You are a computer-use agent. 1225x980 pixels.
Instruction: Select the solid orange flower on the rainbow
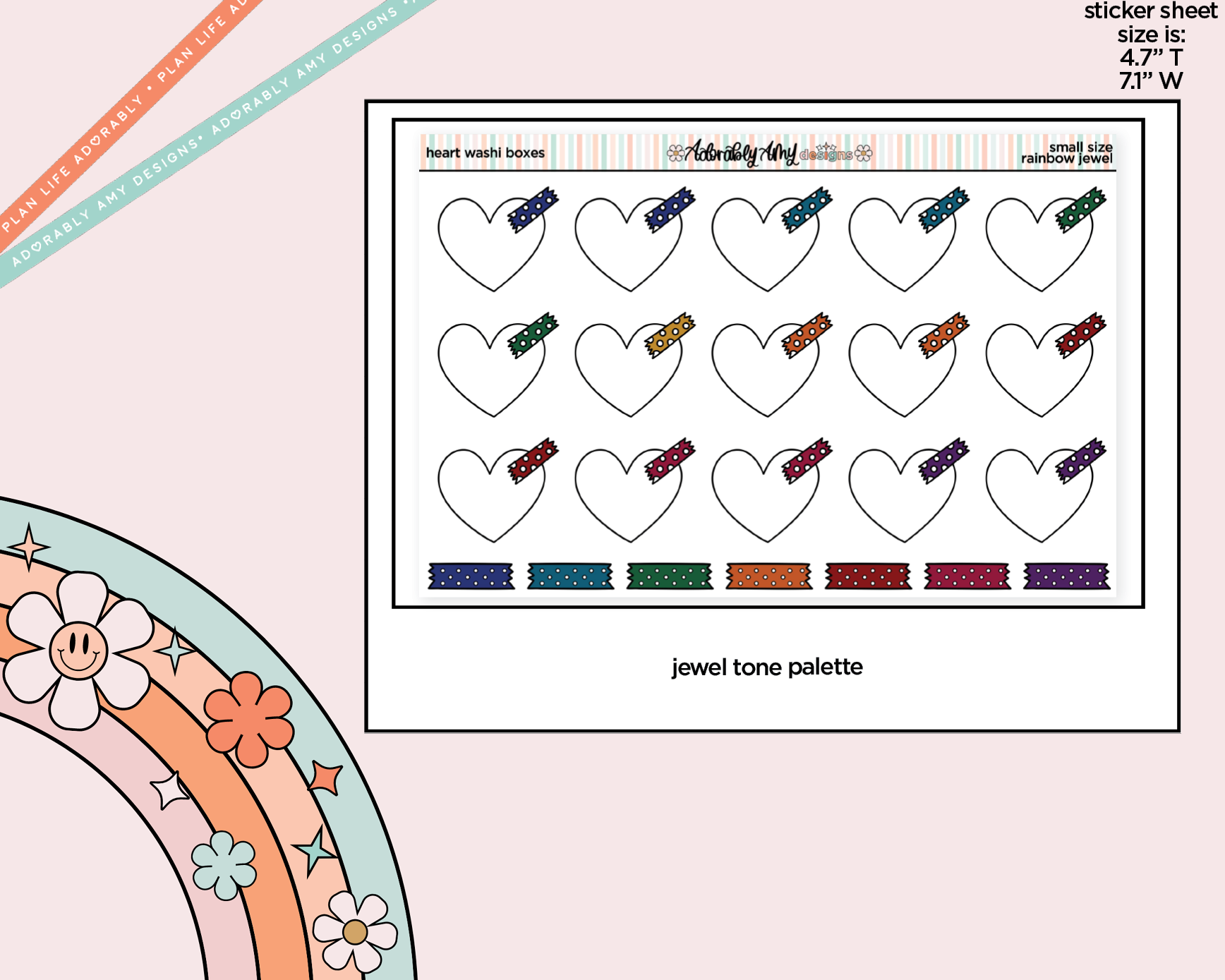[248, 718]
